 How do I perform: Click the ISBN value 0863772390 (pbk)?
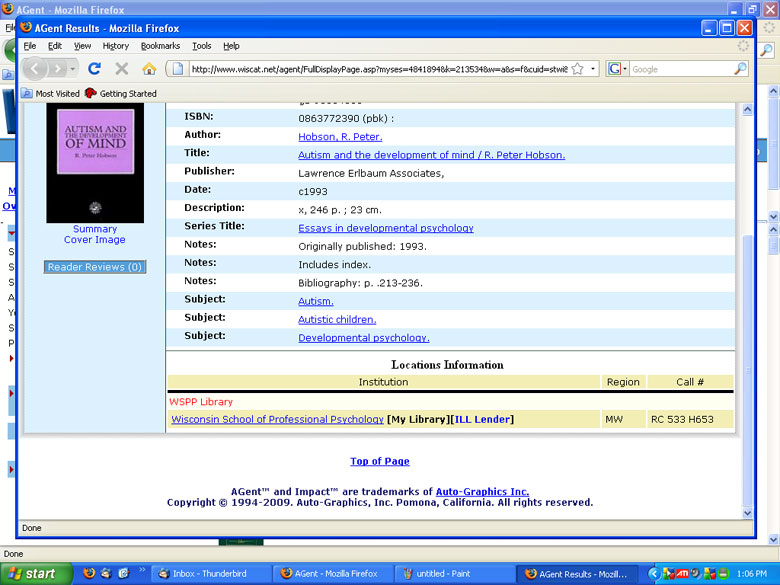click(346, 118)
